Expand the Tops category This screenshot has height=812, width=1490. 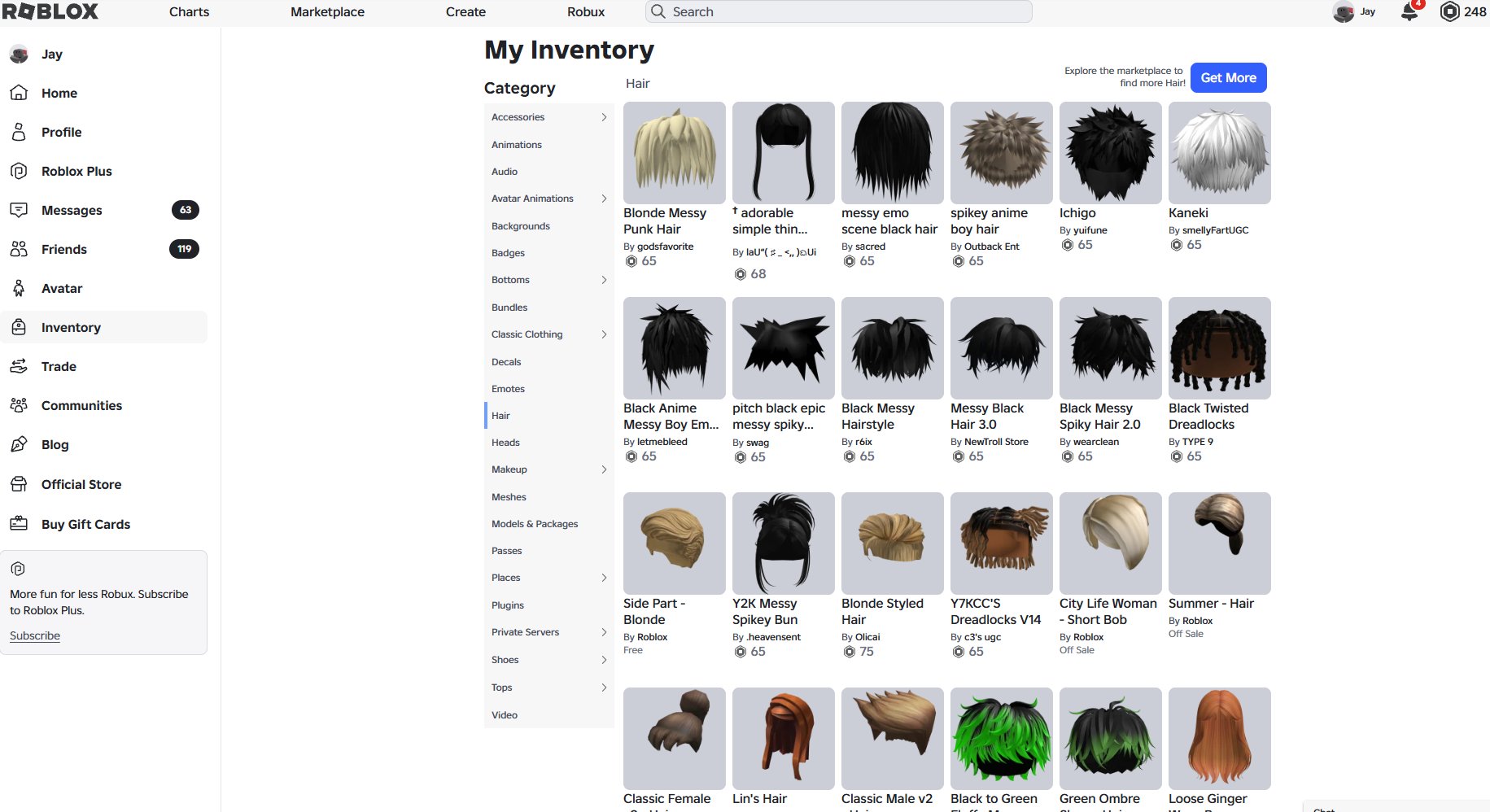tap(604, 688)
